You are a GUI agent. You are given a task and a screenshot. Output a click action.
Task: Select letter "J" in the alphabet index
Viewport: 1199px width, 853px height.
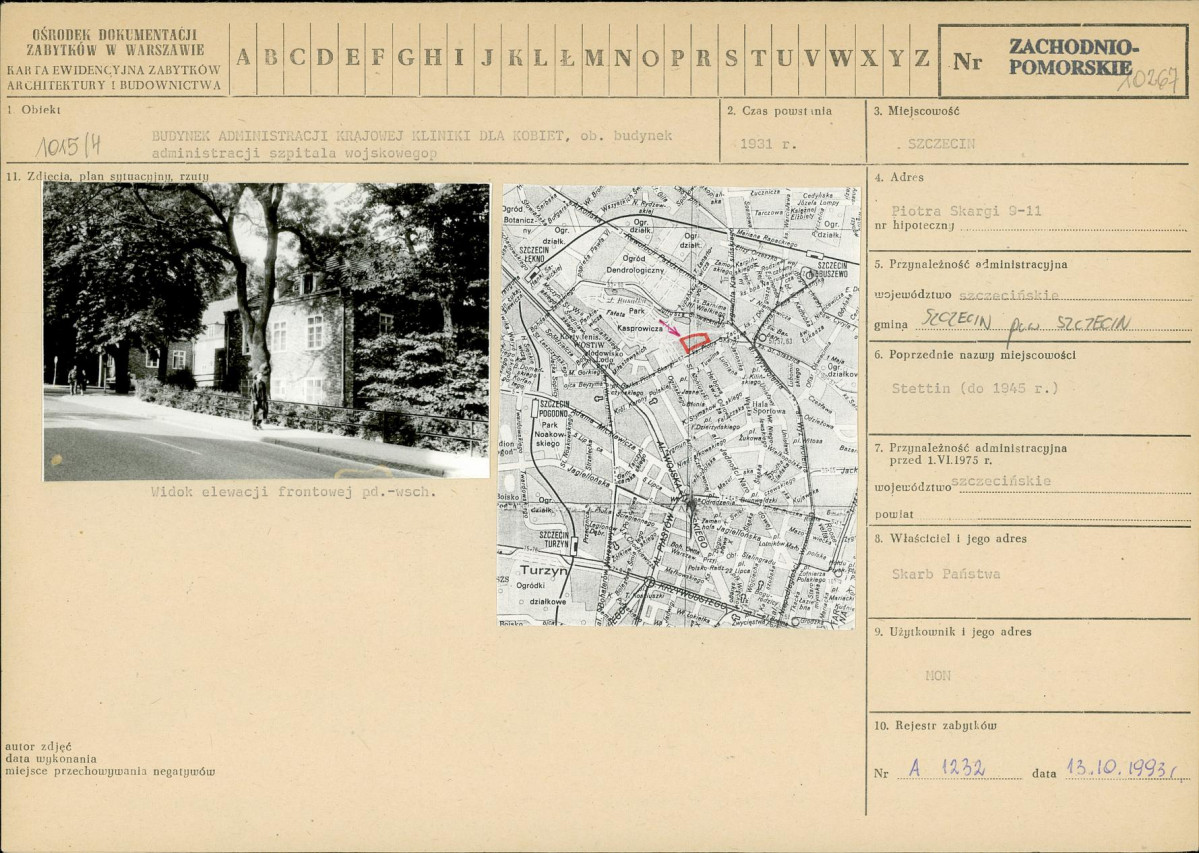click(487, 57)
